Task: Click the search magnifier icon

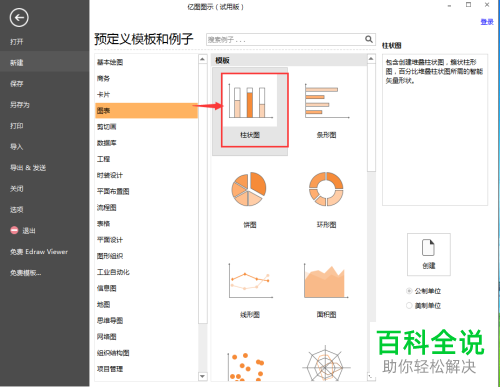Action: coord(369,39)
